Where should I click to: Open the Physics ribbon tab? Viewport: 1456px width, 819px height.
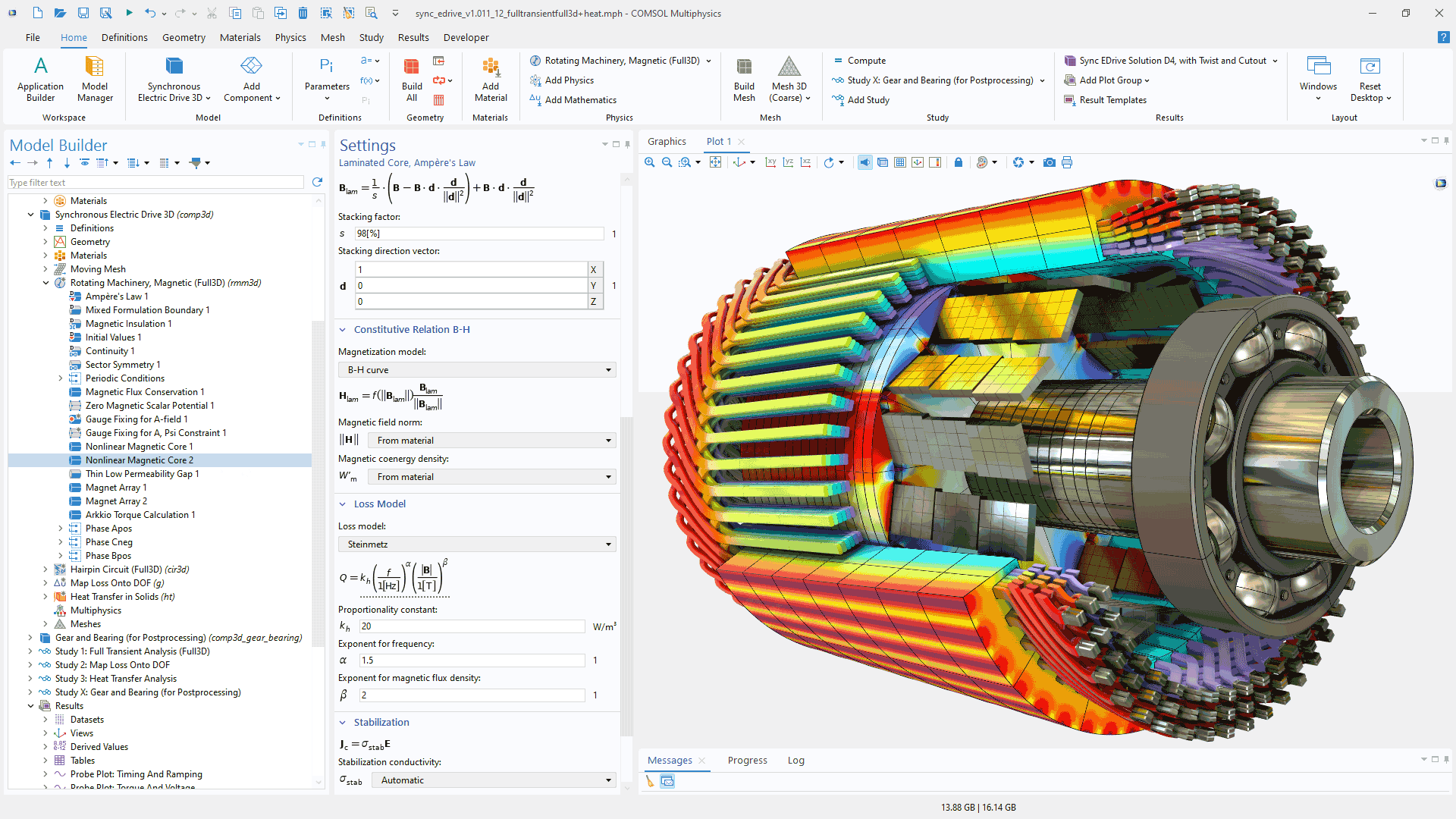(290, 37)
